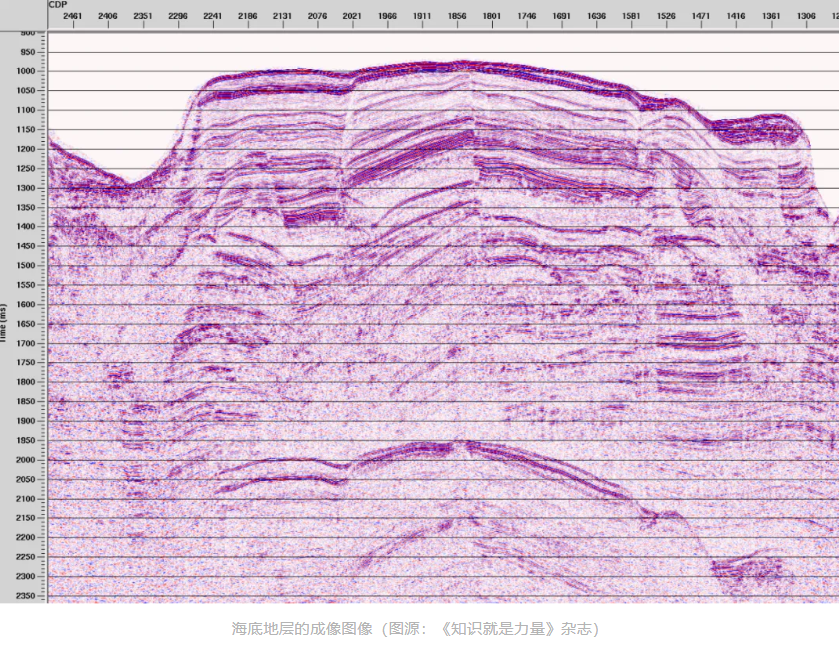Click the CDP axis header label
The height and width of the screenshot is (648, 839).
click(x=57, y=5)
